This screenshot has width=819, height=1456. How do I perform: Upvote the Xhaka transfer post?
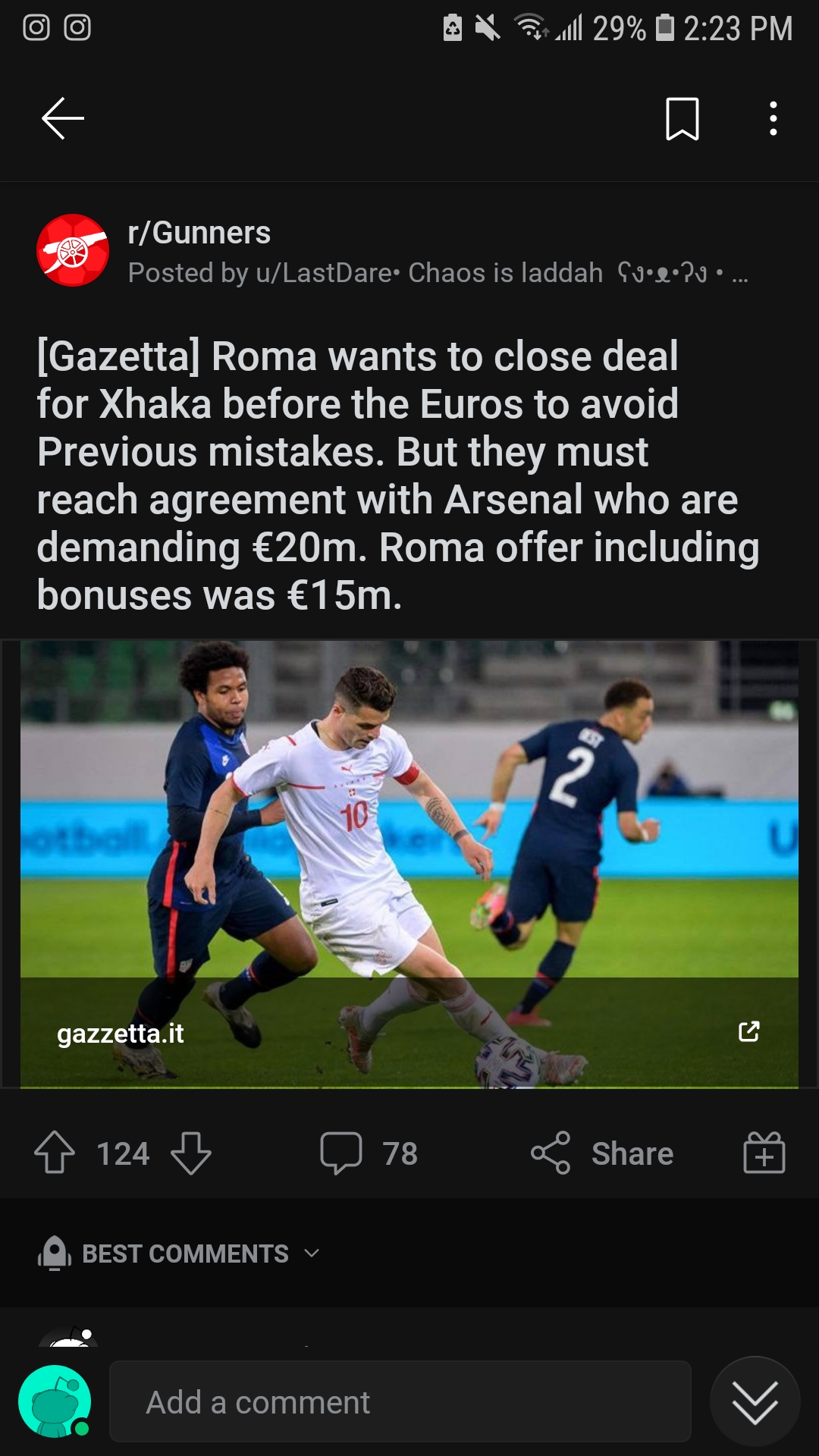(55, 1153)
